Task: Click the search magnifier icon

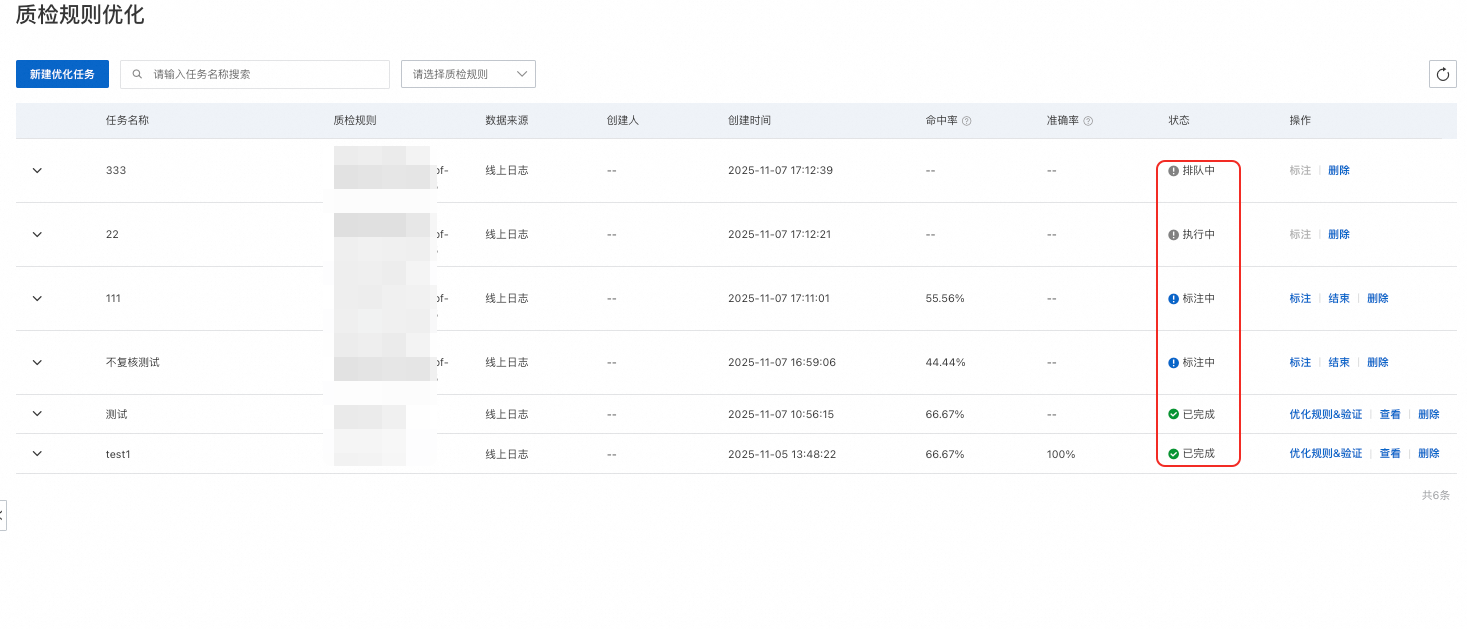Action: point(137,74)
